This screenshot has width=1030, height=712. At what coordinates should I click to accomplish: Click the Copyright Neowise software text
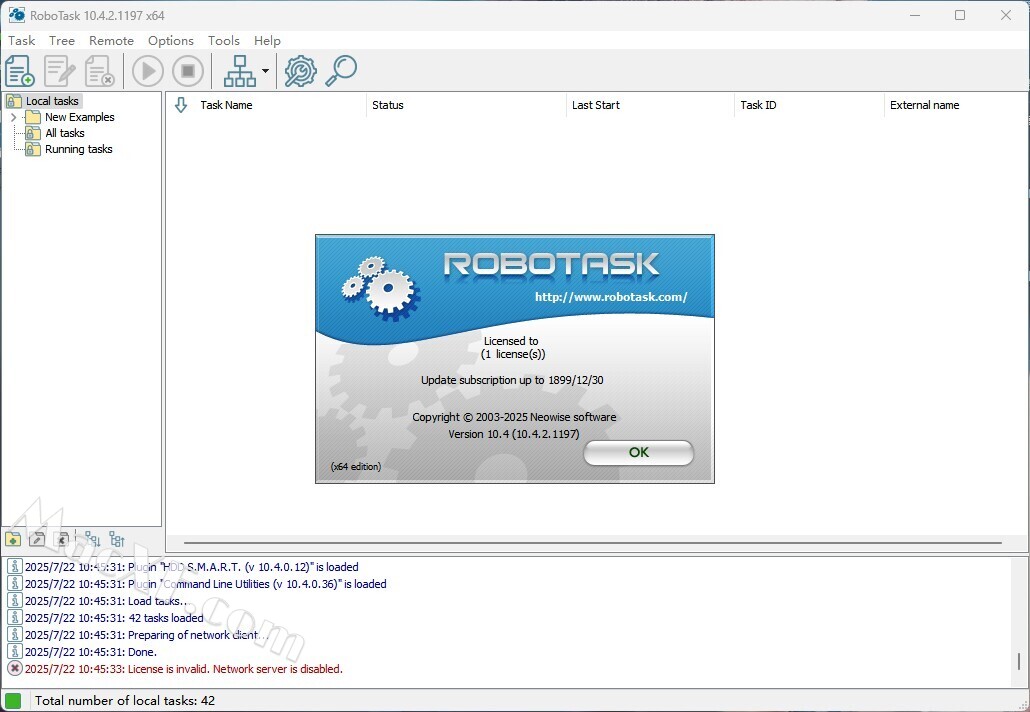pyautogui.click(x=514, y=417)
